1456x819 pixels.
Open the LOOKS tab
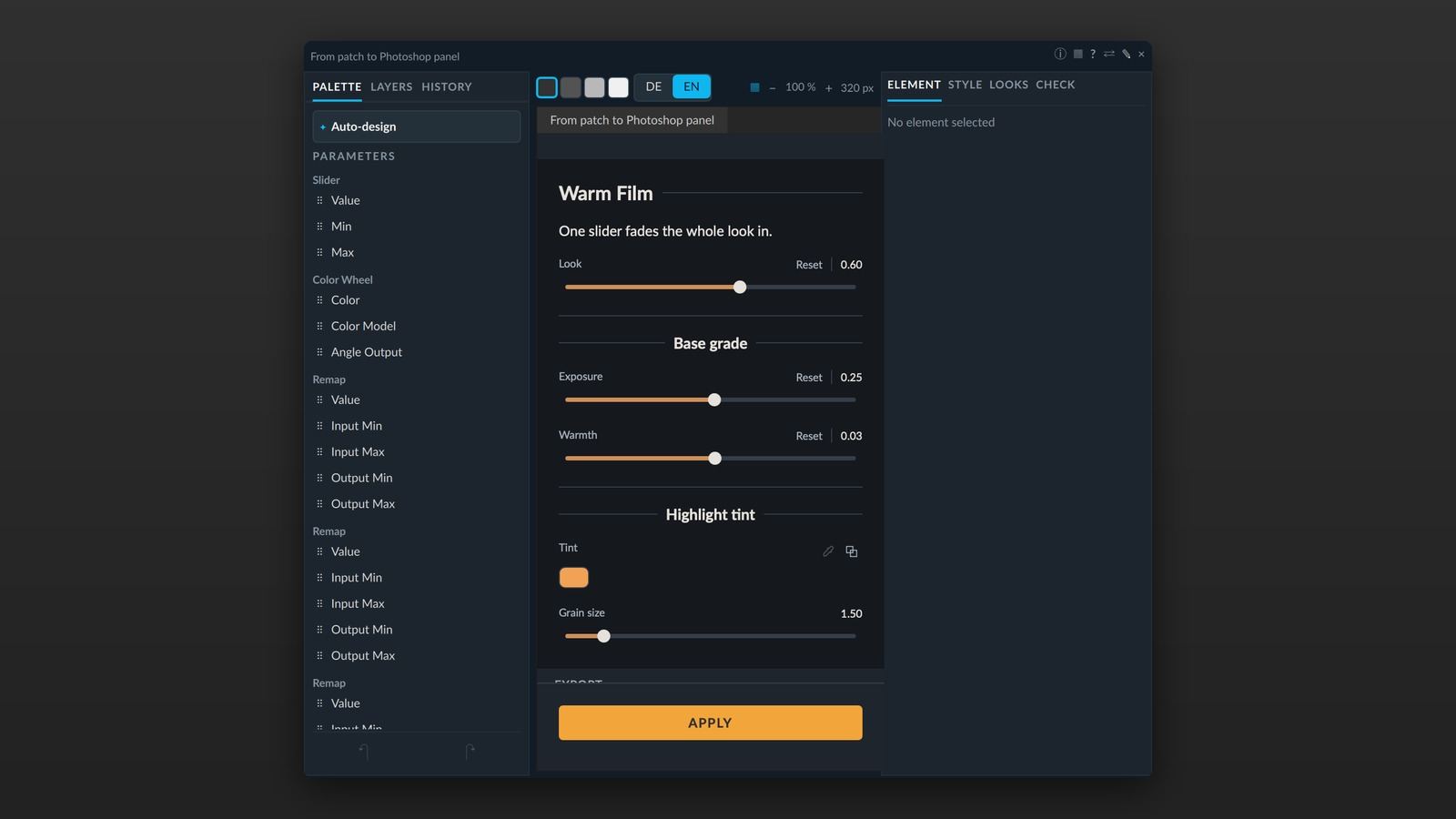click(x=1008, y=85)
